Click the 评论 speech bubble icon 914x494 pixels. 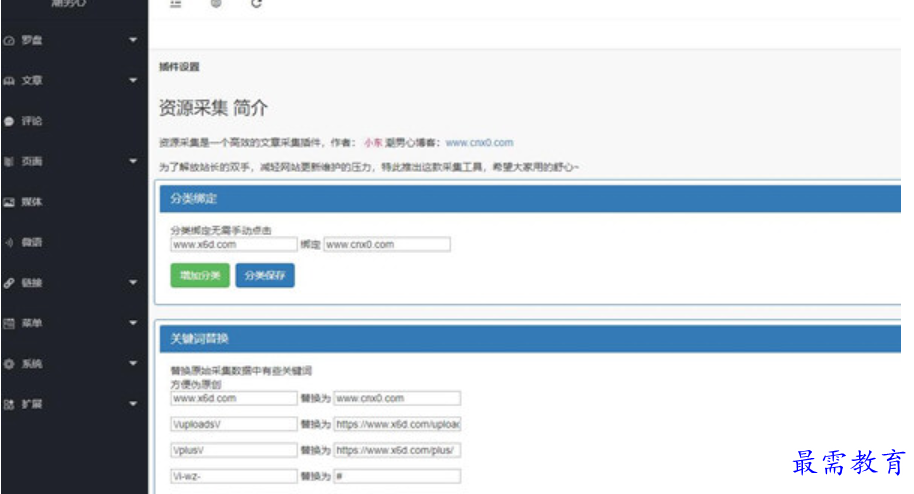9,121
